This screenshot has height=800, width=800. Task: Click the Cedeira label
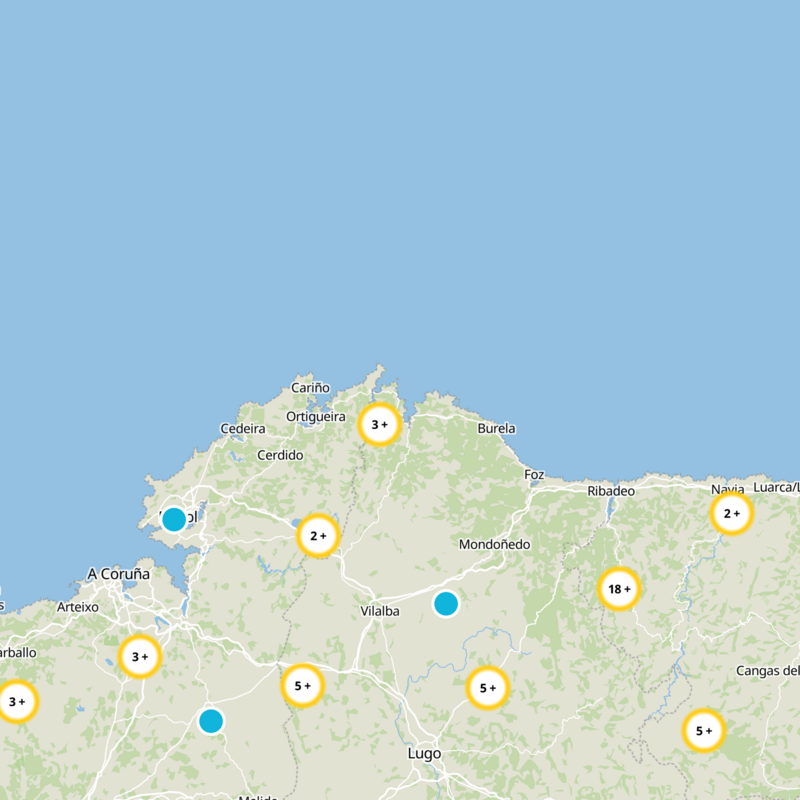pos(242,429)
